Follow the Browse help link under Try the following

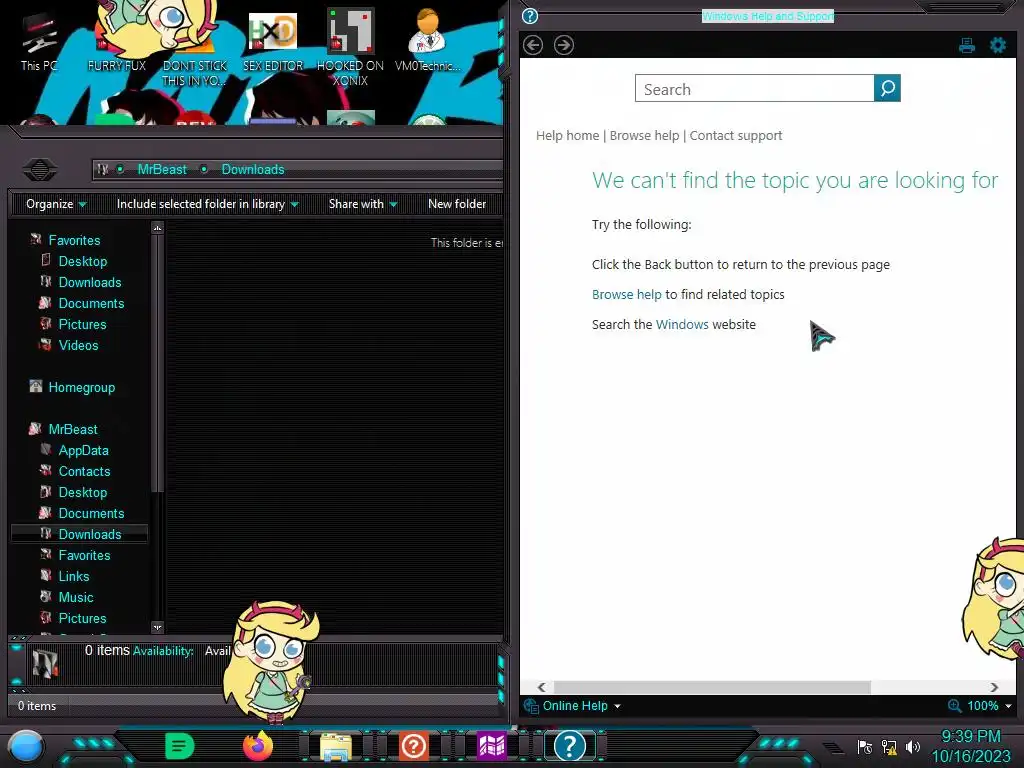click(626, 295)
